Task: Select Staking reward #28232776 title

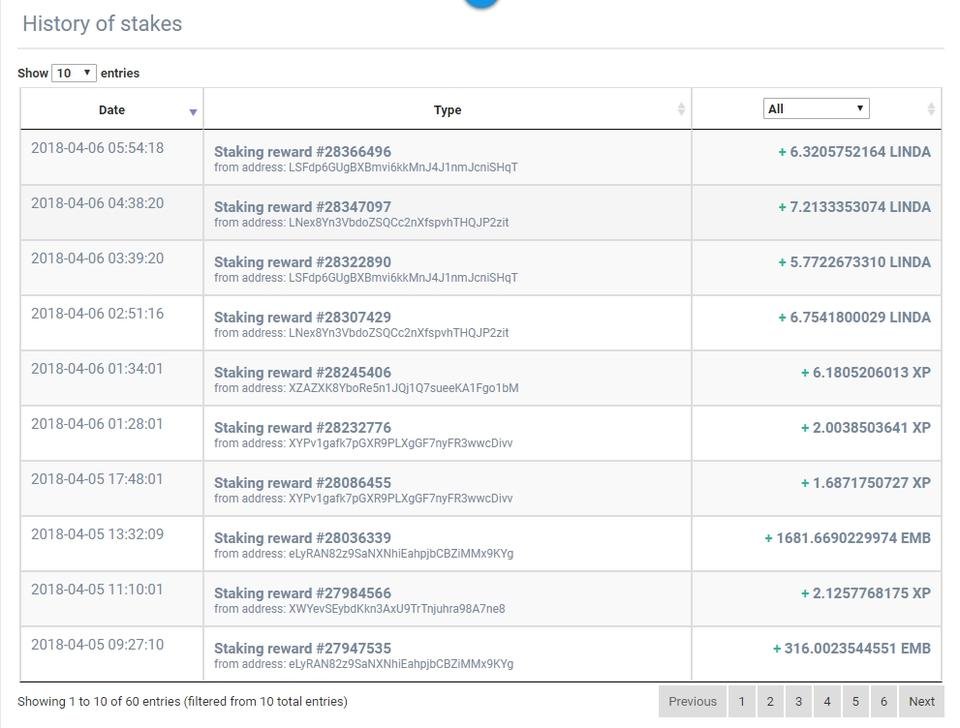Action: [302, 427]
